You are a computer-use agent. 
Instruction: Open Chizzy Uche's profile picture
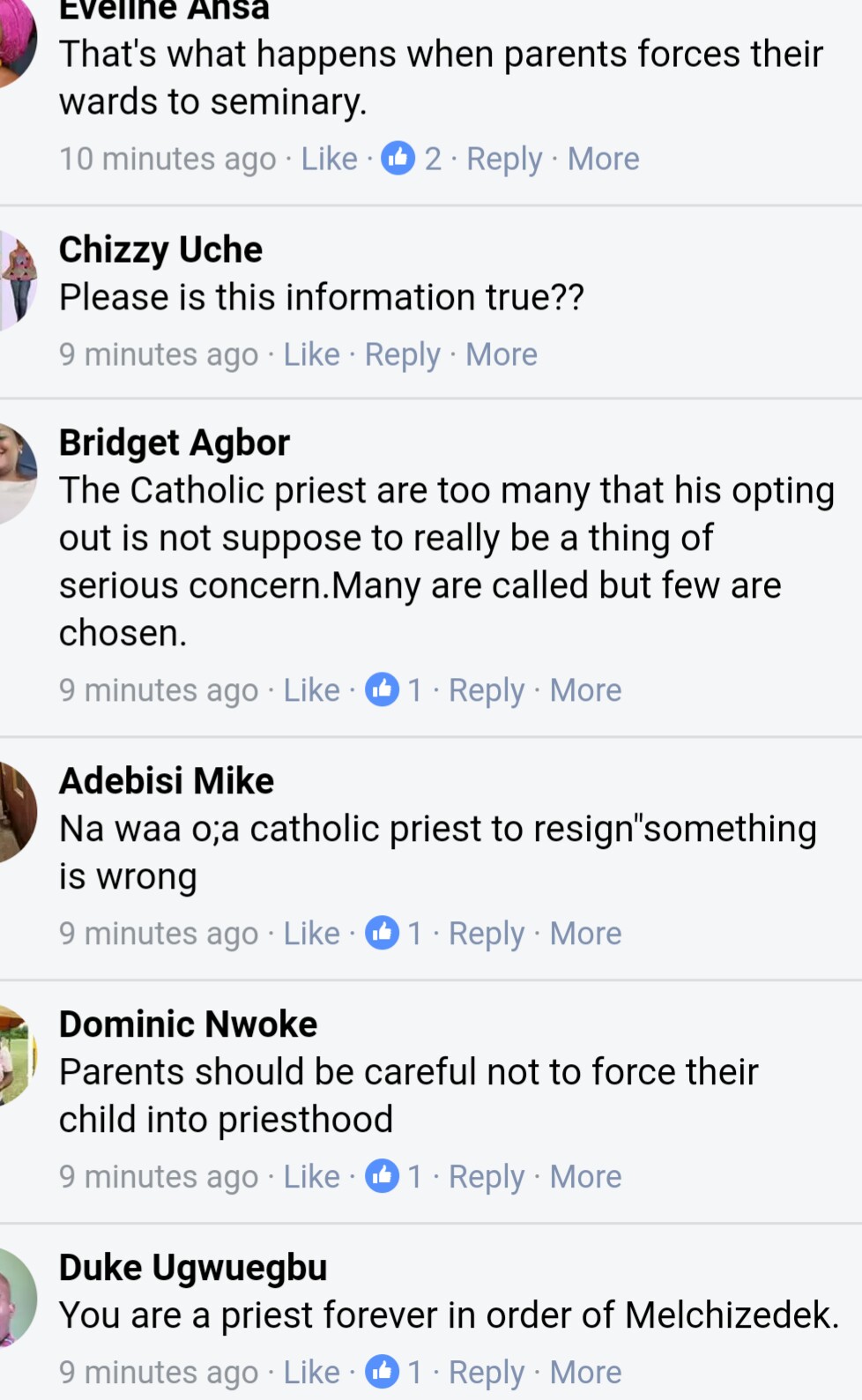tap(18, 279)
